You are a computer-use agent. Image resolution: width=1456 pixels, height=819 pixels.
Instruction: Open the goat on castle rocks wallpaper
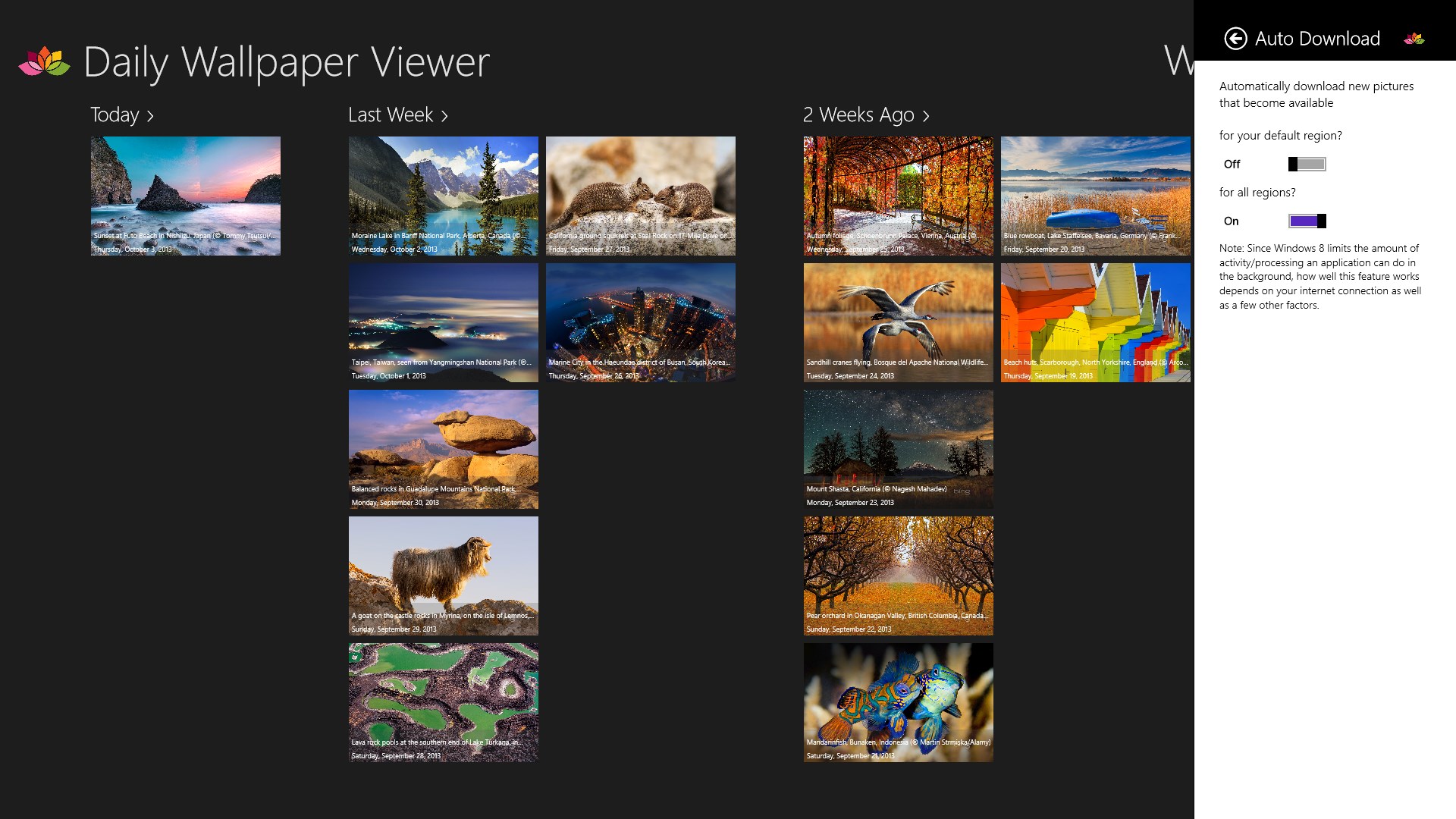tap(444, 576)
